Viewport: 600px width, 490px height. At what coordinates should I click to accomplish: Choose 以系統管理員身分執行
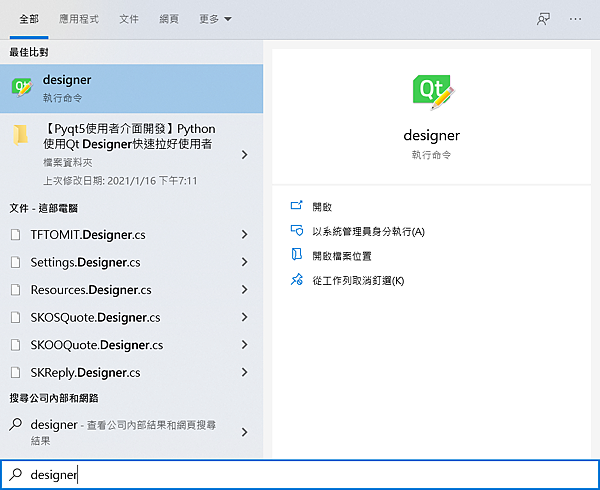367,232
